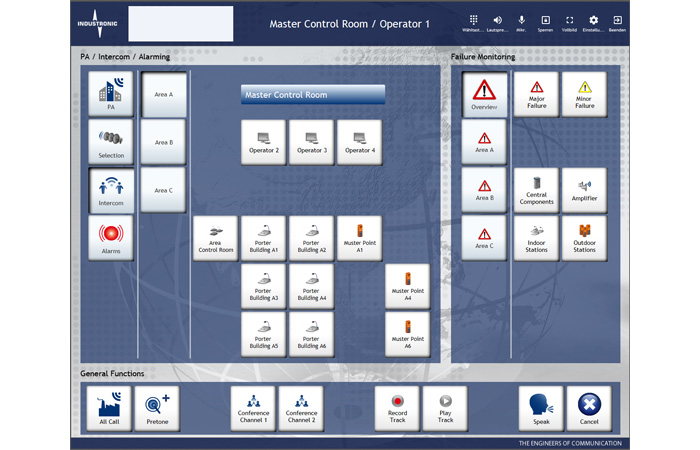Mute the microphone (Mikr.) in top bar

coord(521,22)
